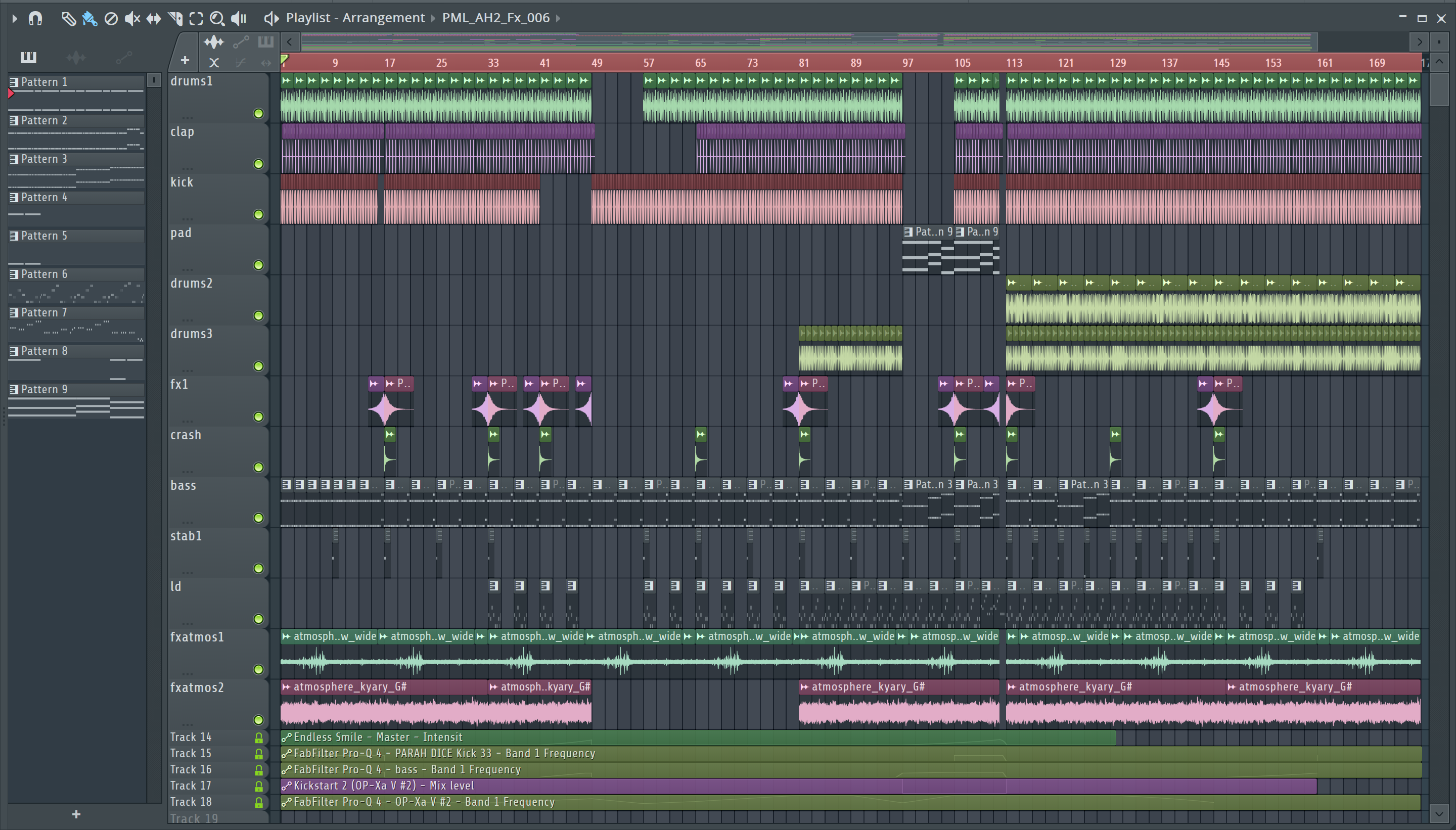Add new pattern with bottom plus button
This screenshot has width=1456, height=830.
pos(76,815)
